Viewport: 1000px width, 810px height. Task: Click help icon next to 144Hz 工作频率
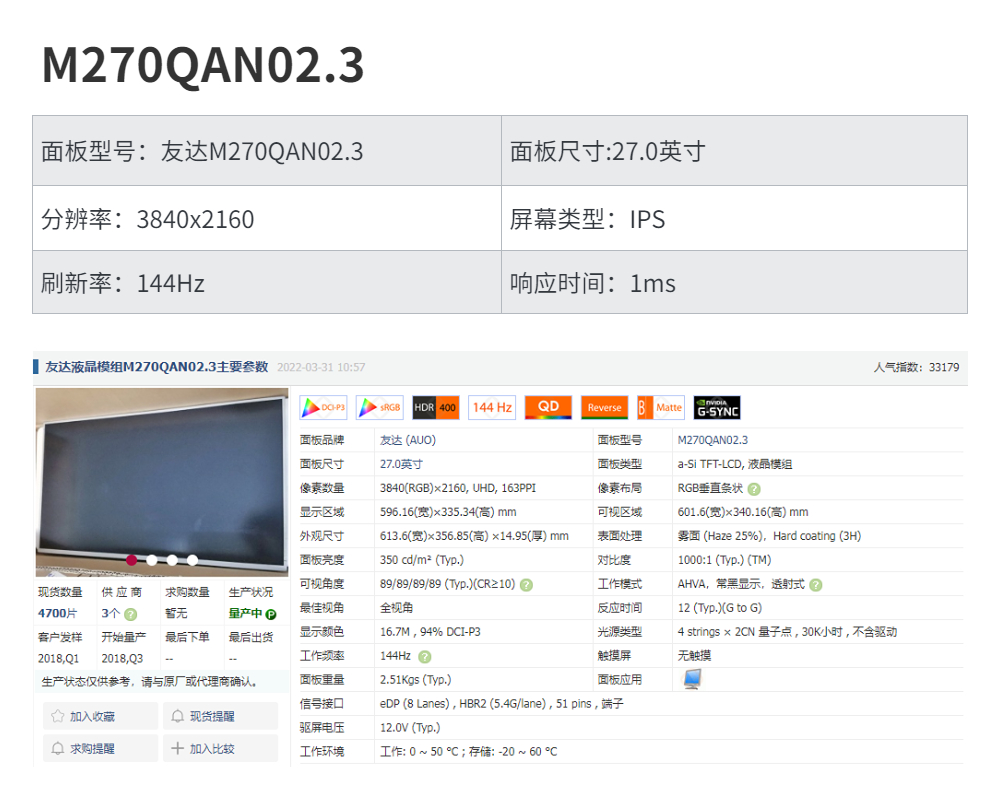pyautogui.click(x=425, y=657)
